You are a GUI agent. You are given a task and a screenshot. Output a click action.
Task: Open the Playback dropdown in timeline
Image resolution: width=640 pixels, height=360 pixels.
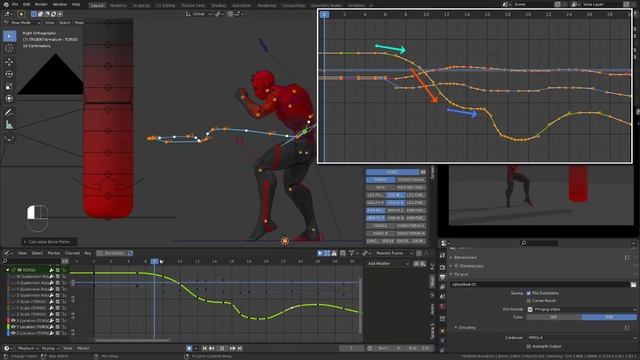(27, 348)
